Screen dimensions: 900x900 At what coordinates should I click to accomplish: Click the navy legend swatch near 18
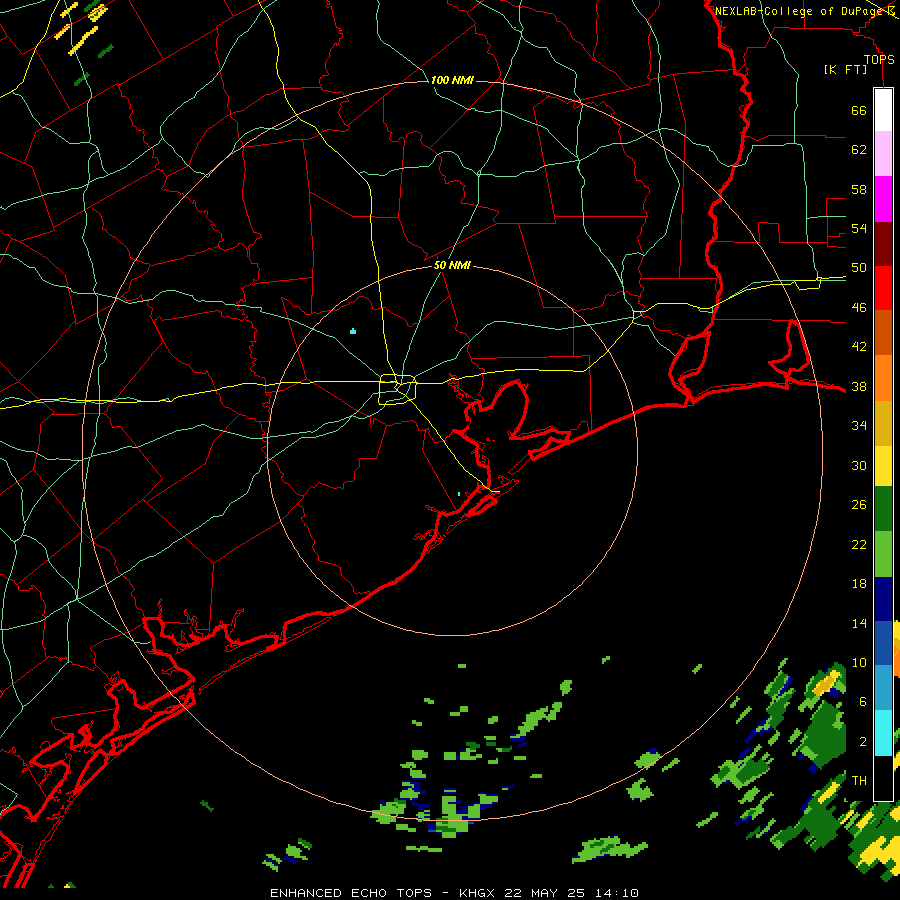pos(883,599)
